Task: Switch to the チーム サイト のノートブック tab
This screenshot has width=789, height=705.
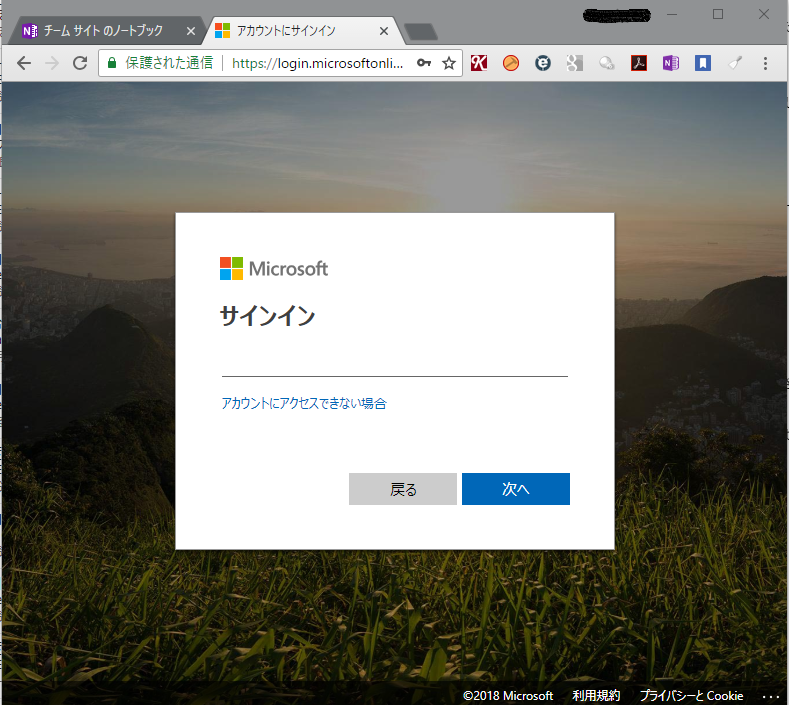Action: [103, 31]
